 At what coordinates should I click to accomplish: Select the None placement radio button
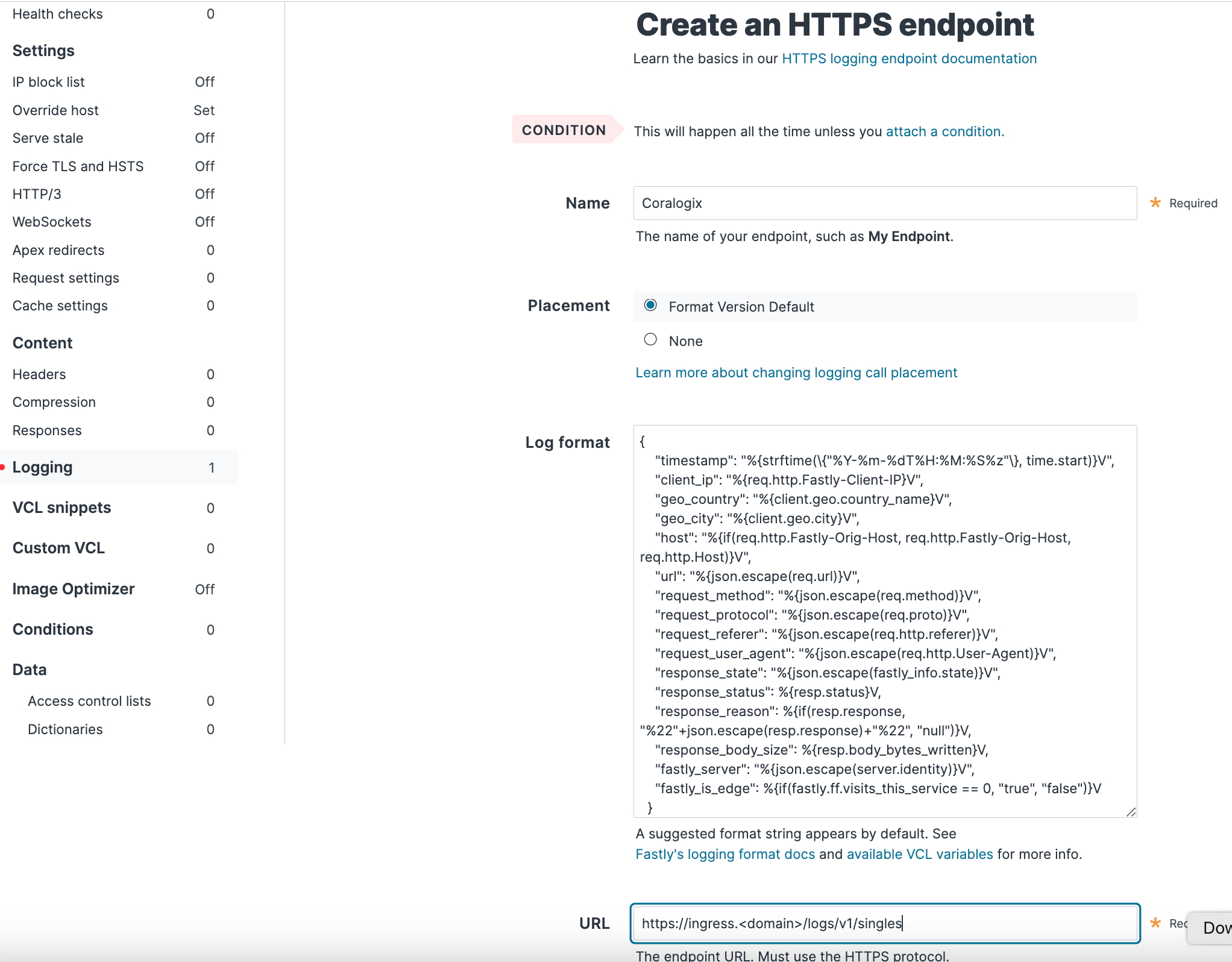click(650, 340)
